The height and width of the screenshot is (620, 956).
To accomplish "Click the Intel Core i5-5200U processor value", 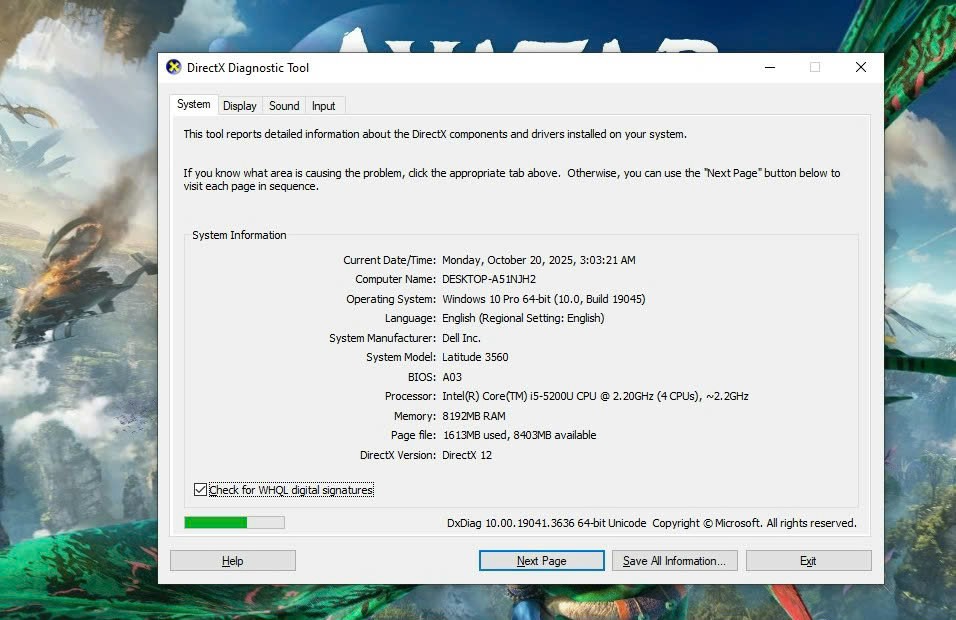I will pyautogui.click(x=595, y=396).
